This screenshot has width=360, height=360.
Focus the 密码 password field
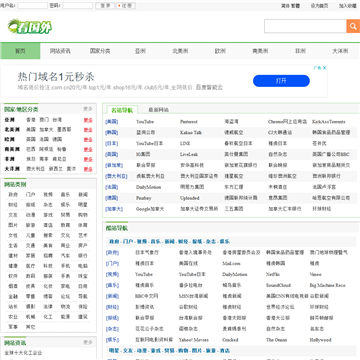[78, 6]
